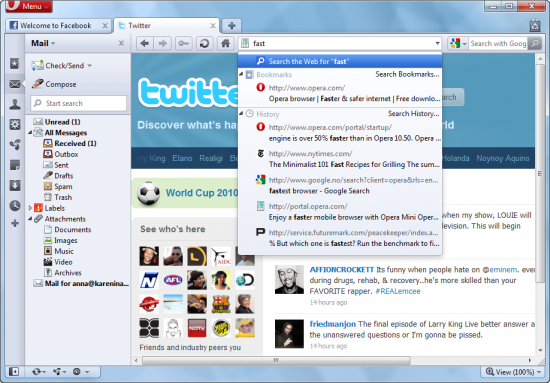Go back with the back arrow

(145, 43)
